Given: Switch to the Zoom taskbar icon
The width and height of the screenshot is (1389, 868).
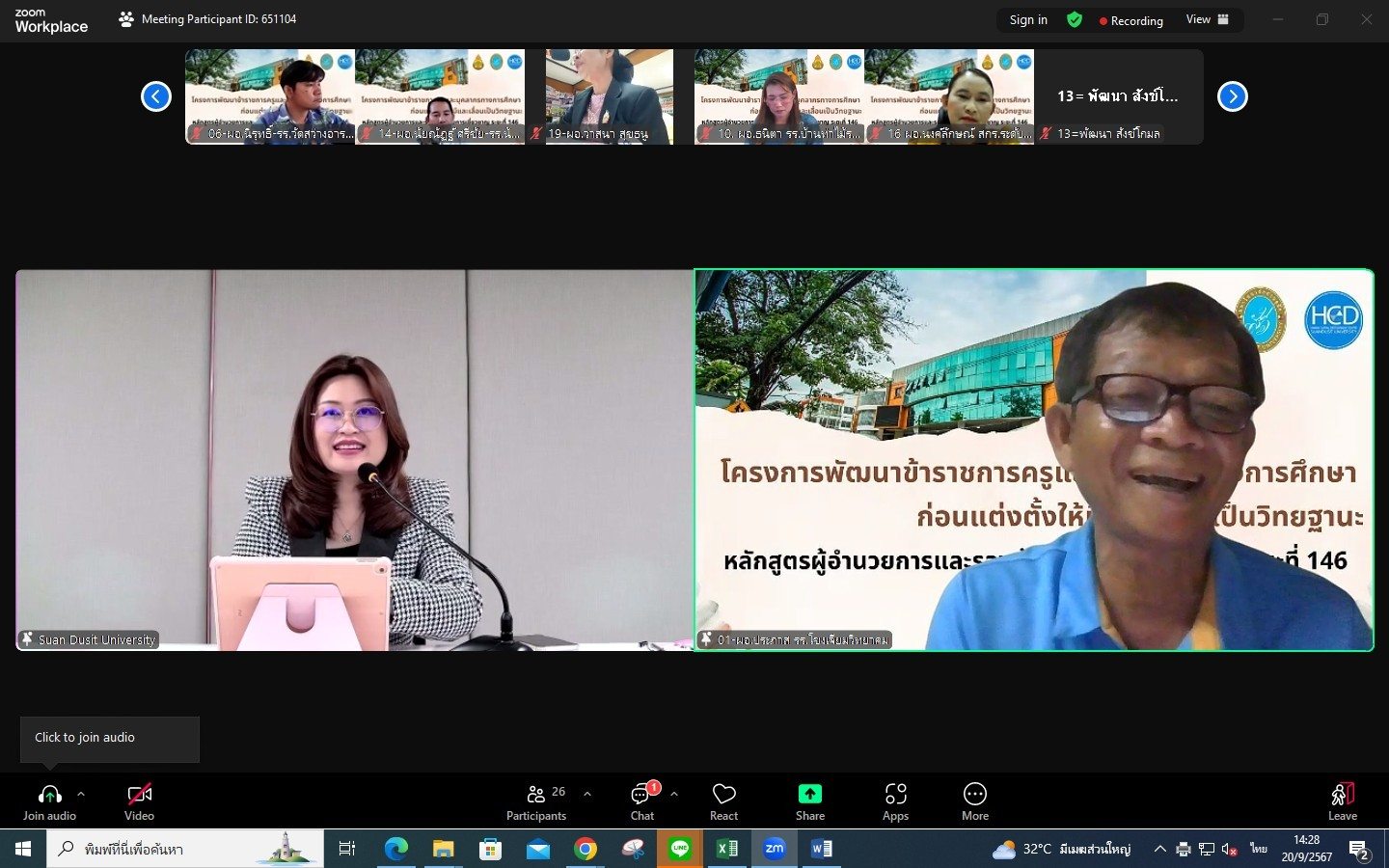Looking at the screenshot, I should click(x=775, y=849).
